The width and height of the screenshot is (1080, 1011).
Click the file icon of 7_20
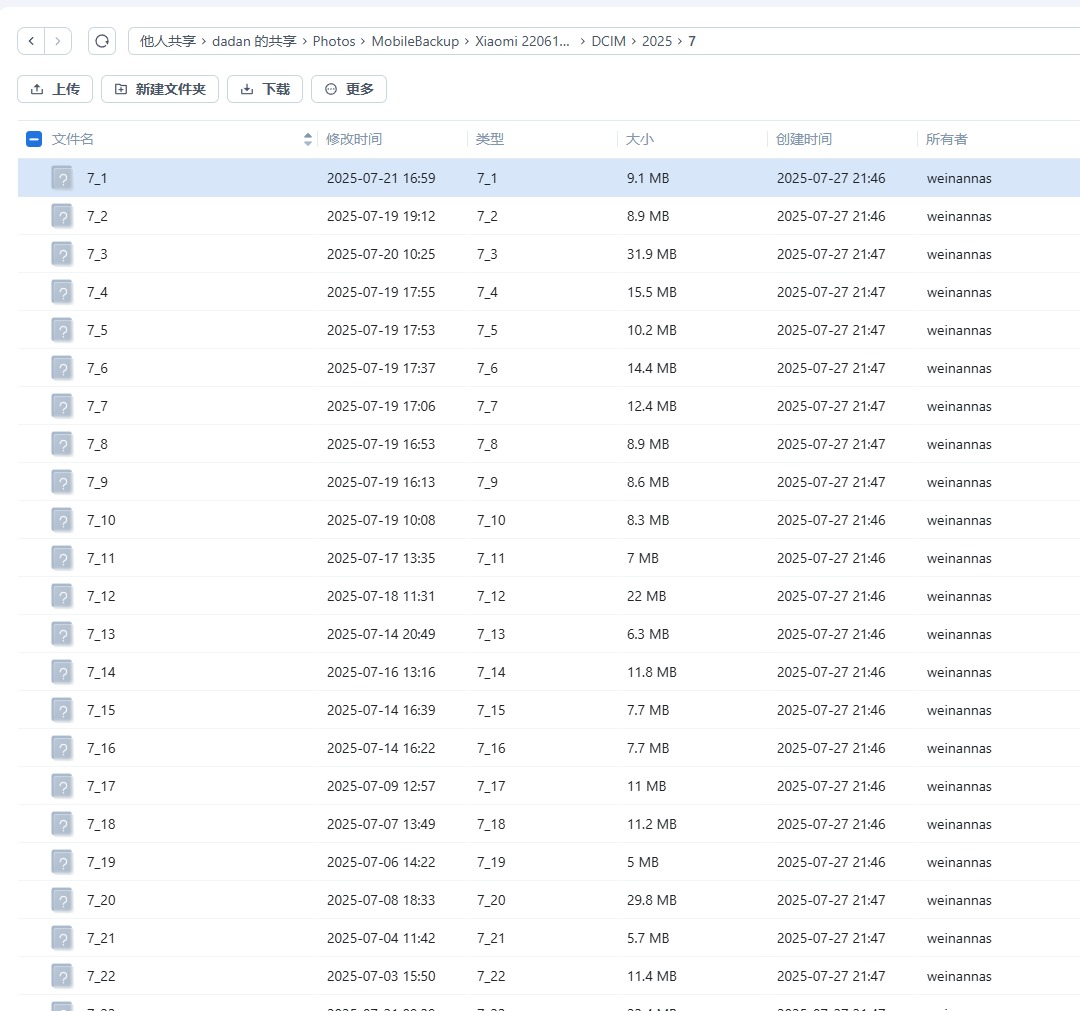[x=62, y=900]
